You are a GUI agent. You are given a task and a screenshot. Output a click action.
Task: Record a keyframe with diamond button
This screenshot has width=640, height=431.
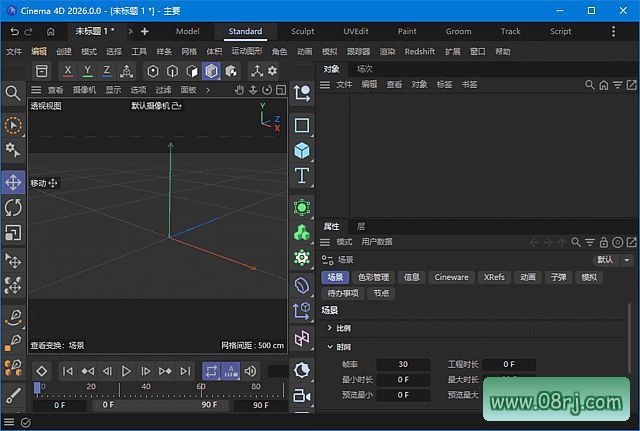pyautogui.click(x=42, y=371)
